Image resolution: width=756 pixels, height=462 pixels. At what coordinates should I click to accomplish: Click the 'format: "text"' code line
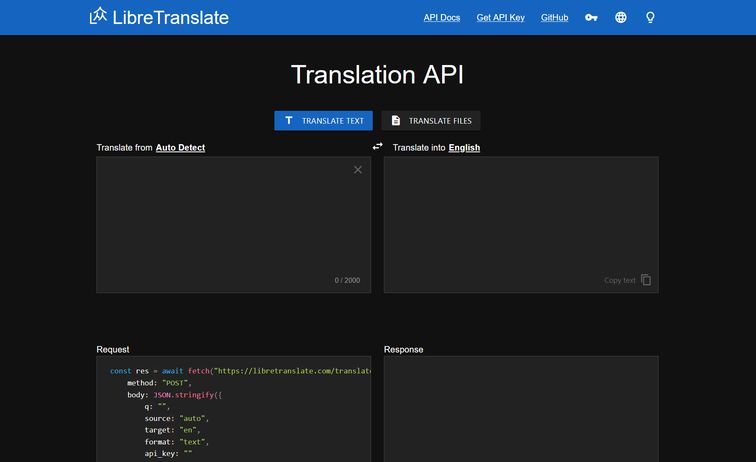[176, 442]
